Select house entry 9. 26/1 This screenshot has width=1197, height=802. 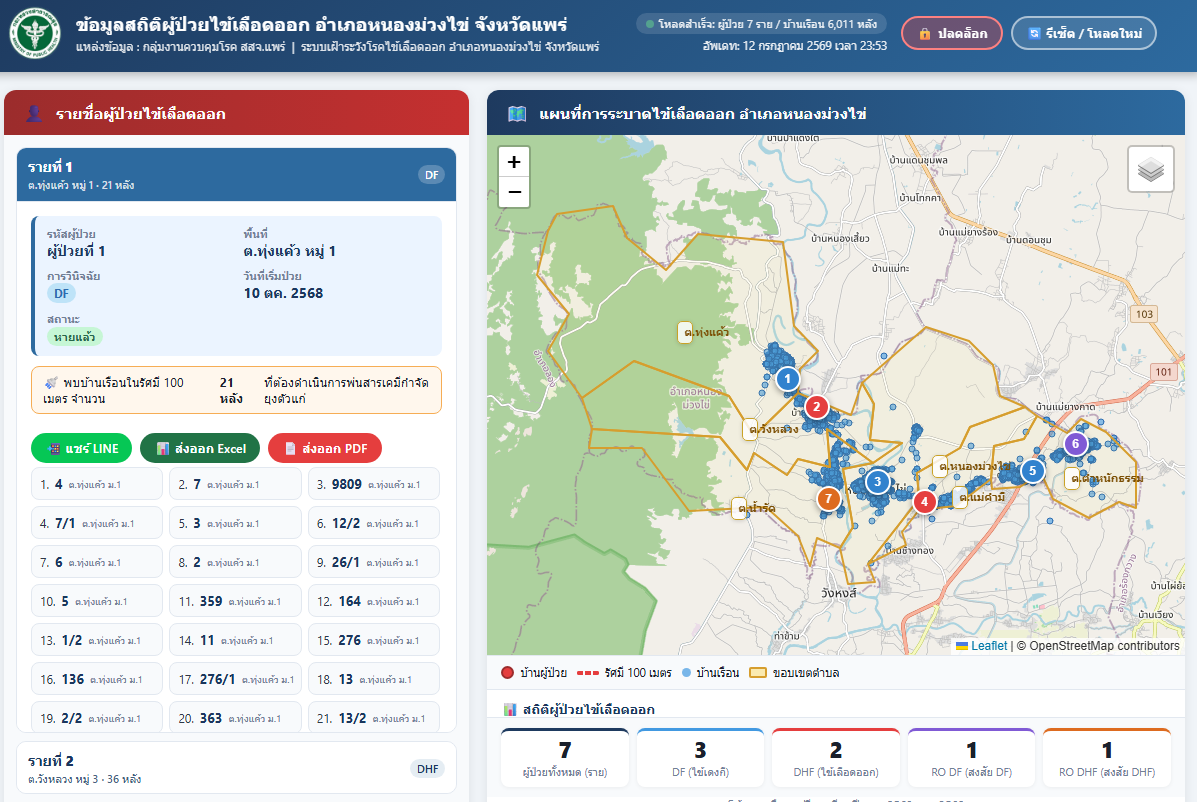(x=374, y=562)
